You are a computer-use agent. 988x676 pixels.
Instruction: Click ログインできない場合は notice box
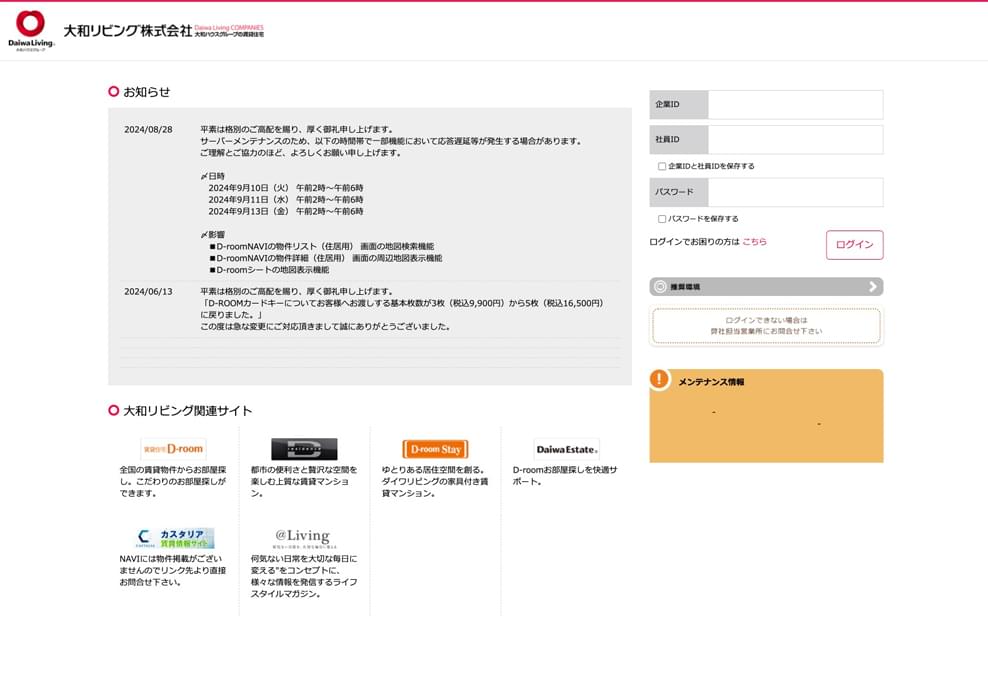click(766, 326)
